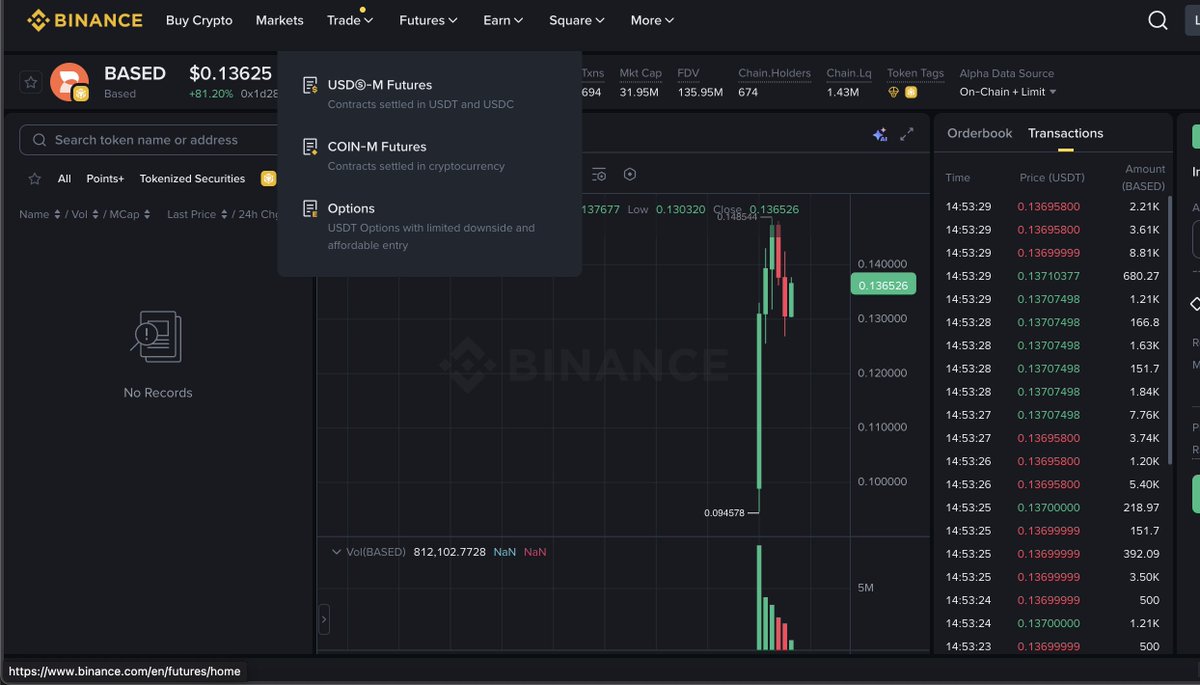
Task: Click the USDⓈ-M Futures contract icon
Action: [x=310, y=86]
